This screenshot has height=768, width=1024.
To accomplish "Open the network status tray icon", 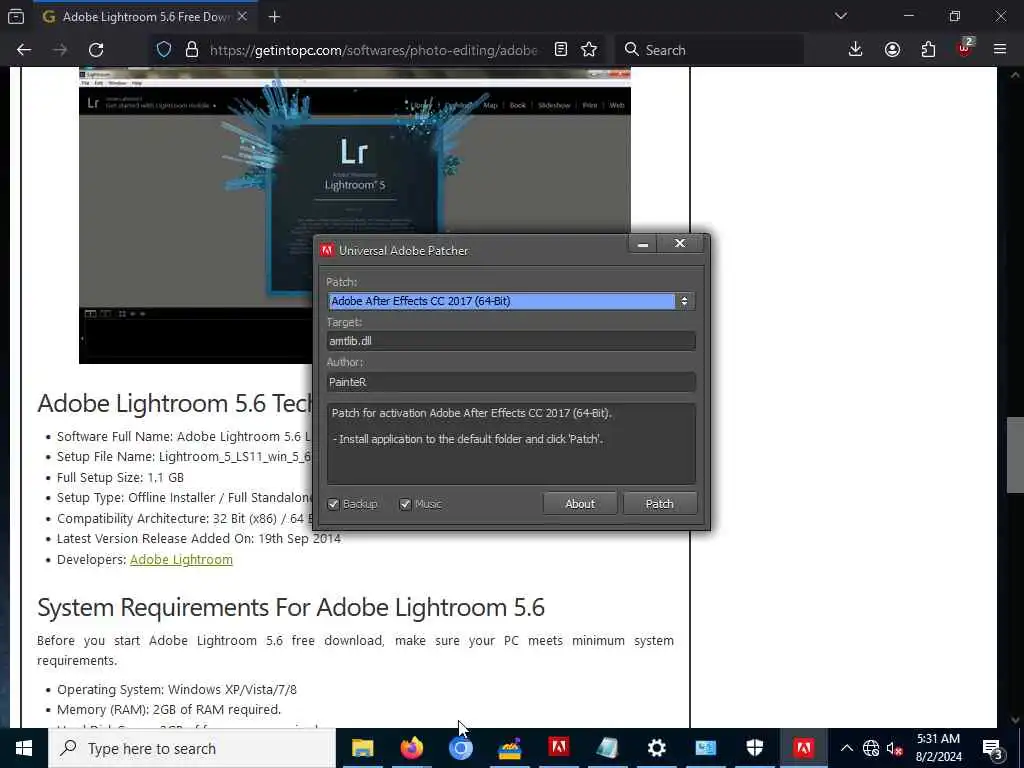I will pyautogui.click(x=871, y=748).
